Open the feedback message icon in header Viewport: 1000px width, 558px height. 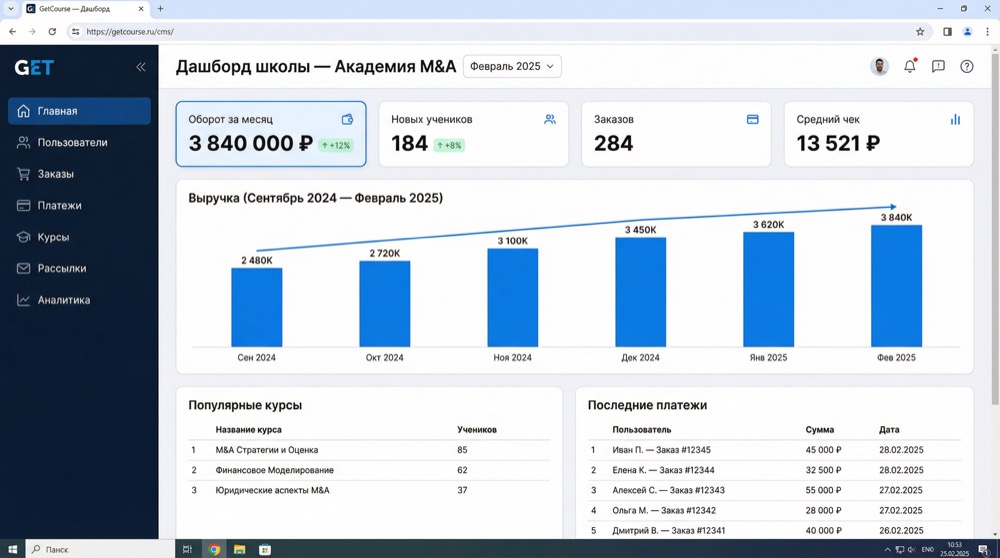coord(938,67)
